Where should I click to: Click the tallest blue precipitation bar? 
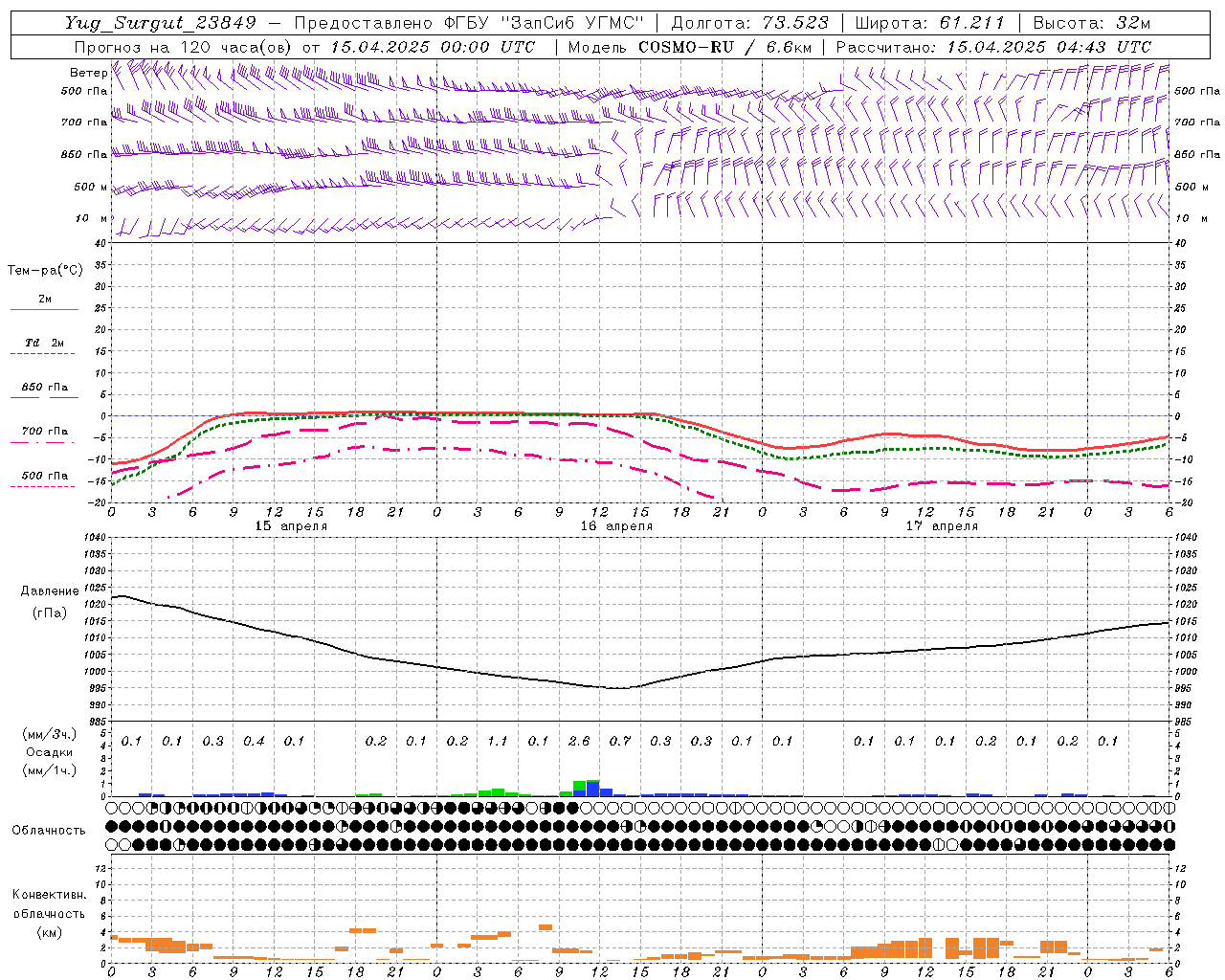pyautogui.click(x=593, y=790)
